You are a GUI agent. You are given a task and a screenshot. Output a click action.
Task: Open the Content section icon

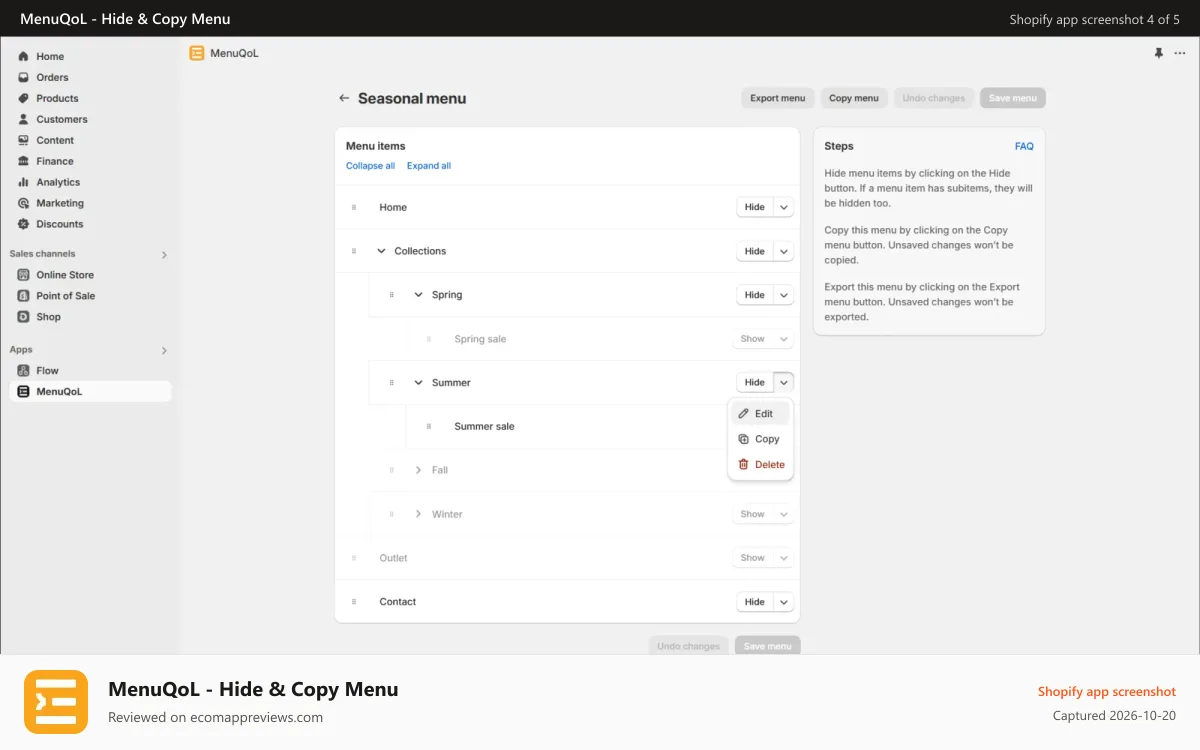pyautogui.click(x=23, y=141)
